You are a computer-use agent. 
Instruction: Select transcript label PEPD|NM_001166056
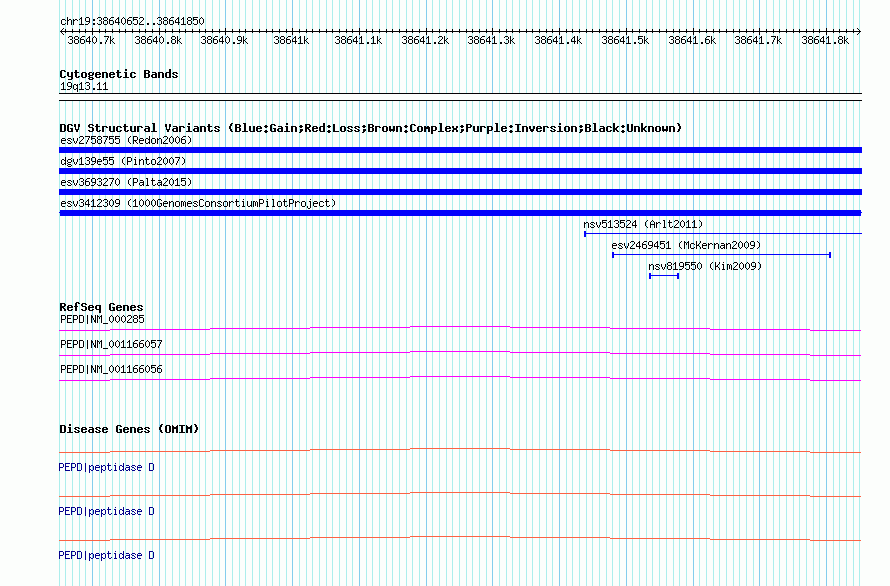click(111, 369)
